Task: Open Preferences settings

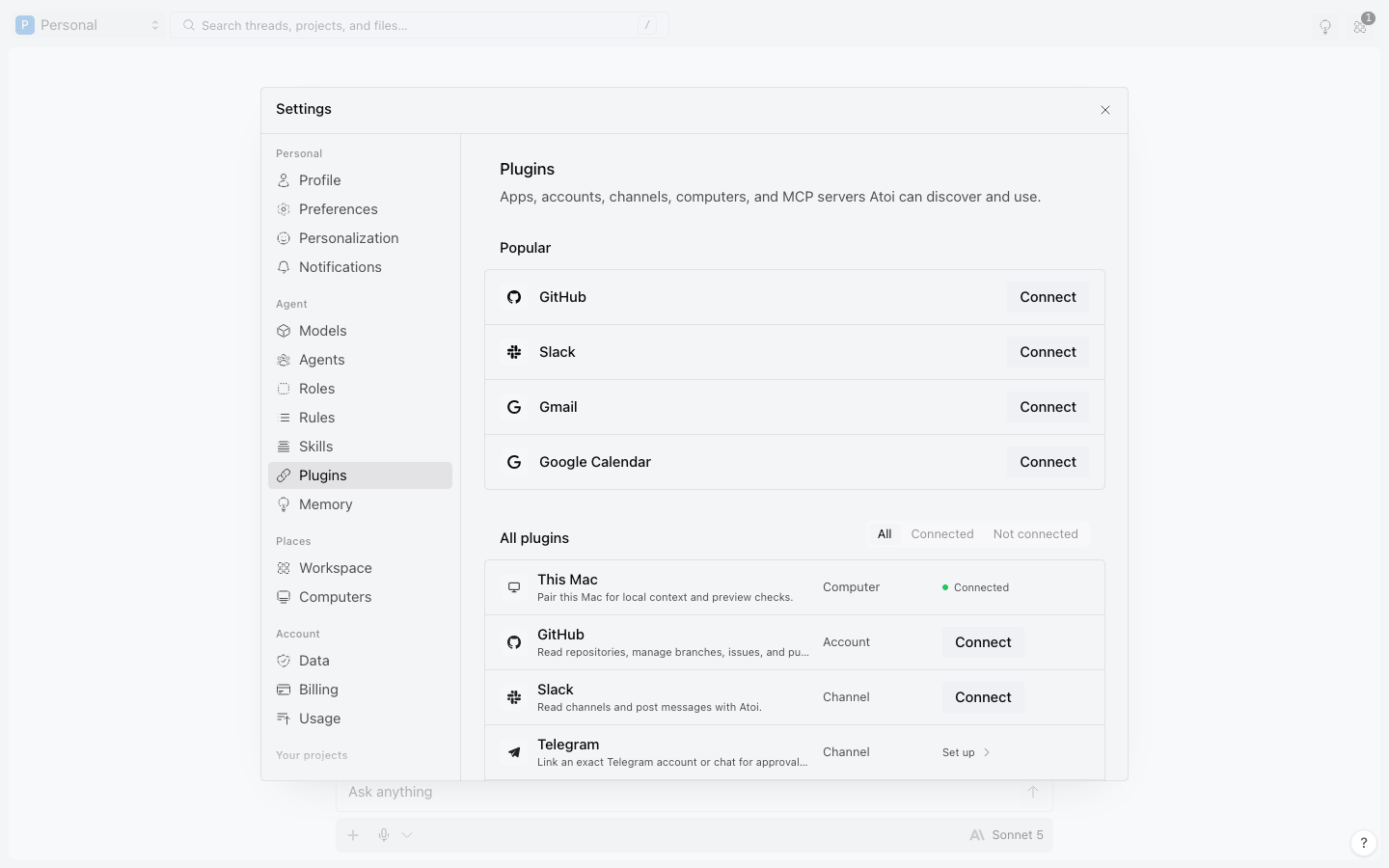Action: point(360,209)
